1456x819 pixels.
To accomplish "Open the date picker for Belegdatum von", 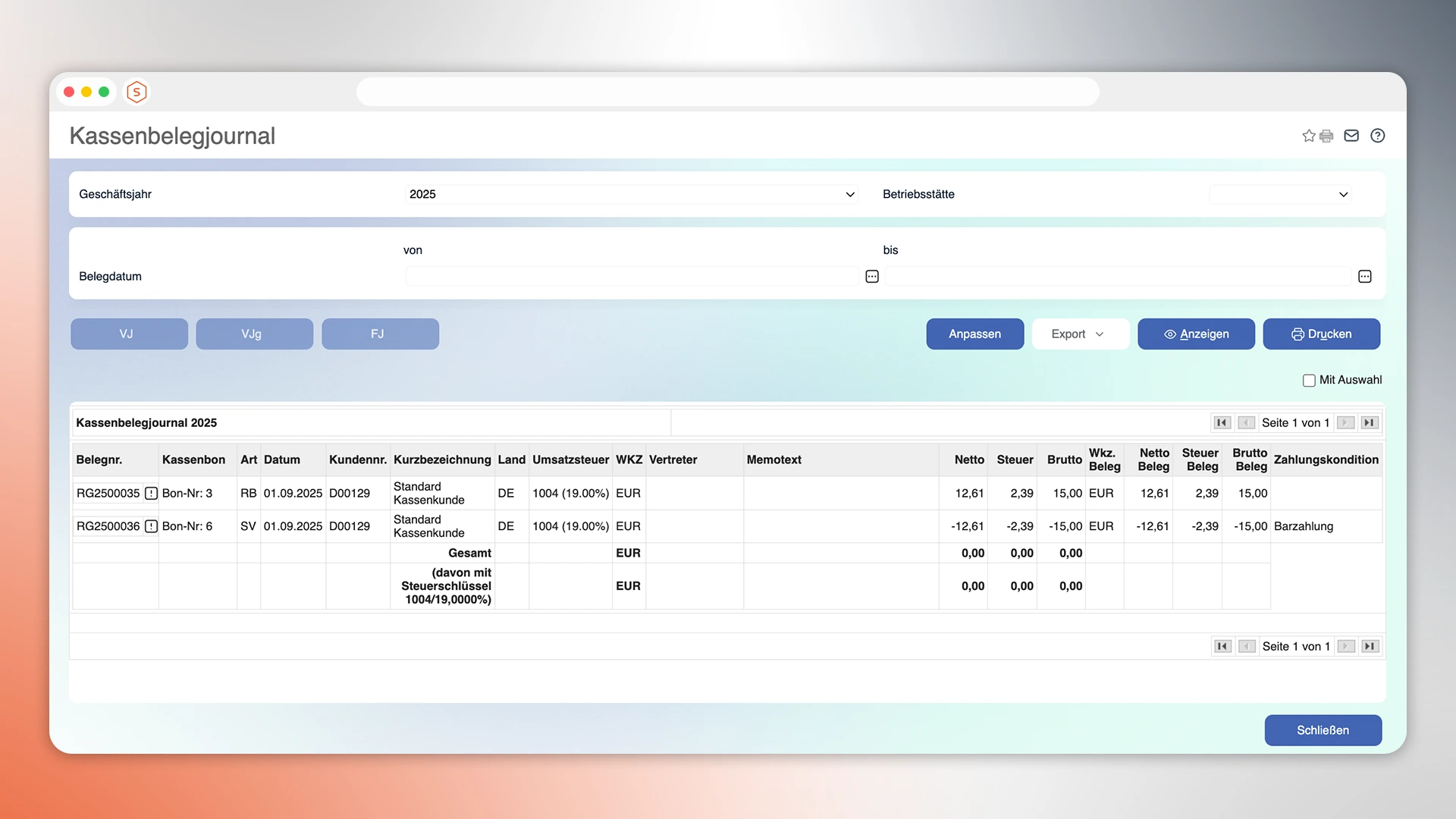I will point(871,276).
